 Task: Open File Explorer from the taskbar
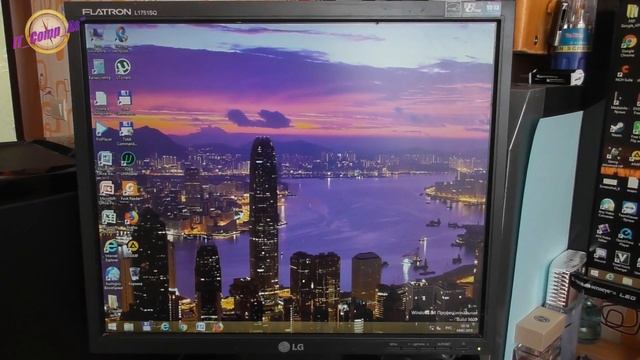(129, 327)
